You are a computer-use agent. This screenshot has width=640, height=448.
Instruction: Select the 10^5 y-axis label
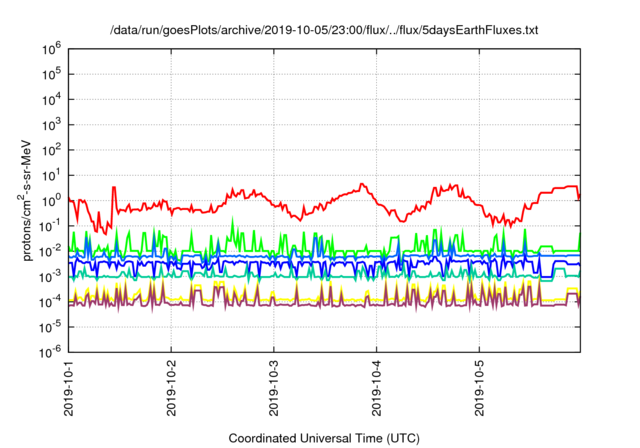click(x=51, y=75)
